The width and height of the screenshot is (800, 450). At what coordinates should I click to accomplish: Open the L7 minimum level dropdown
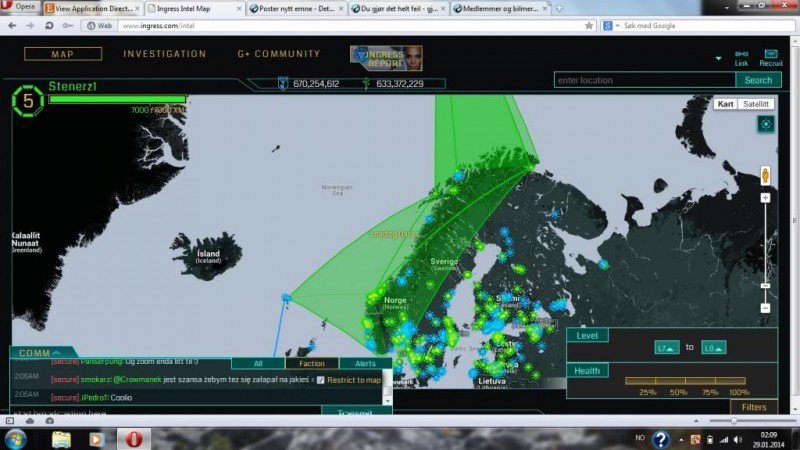[x=667, y=348]
